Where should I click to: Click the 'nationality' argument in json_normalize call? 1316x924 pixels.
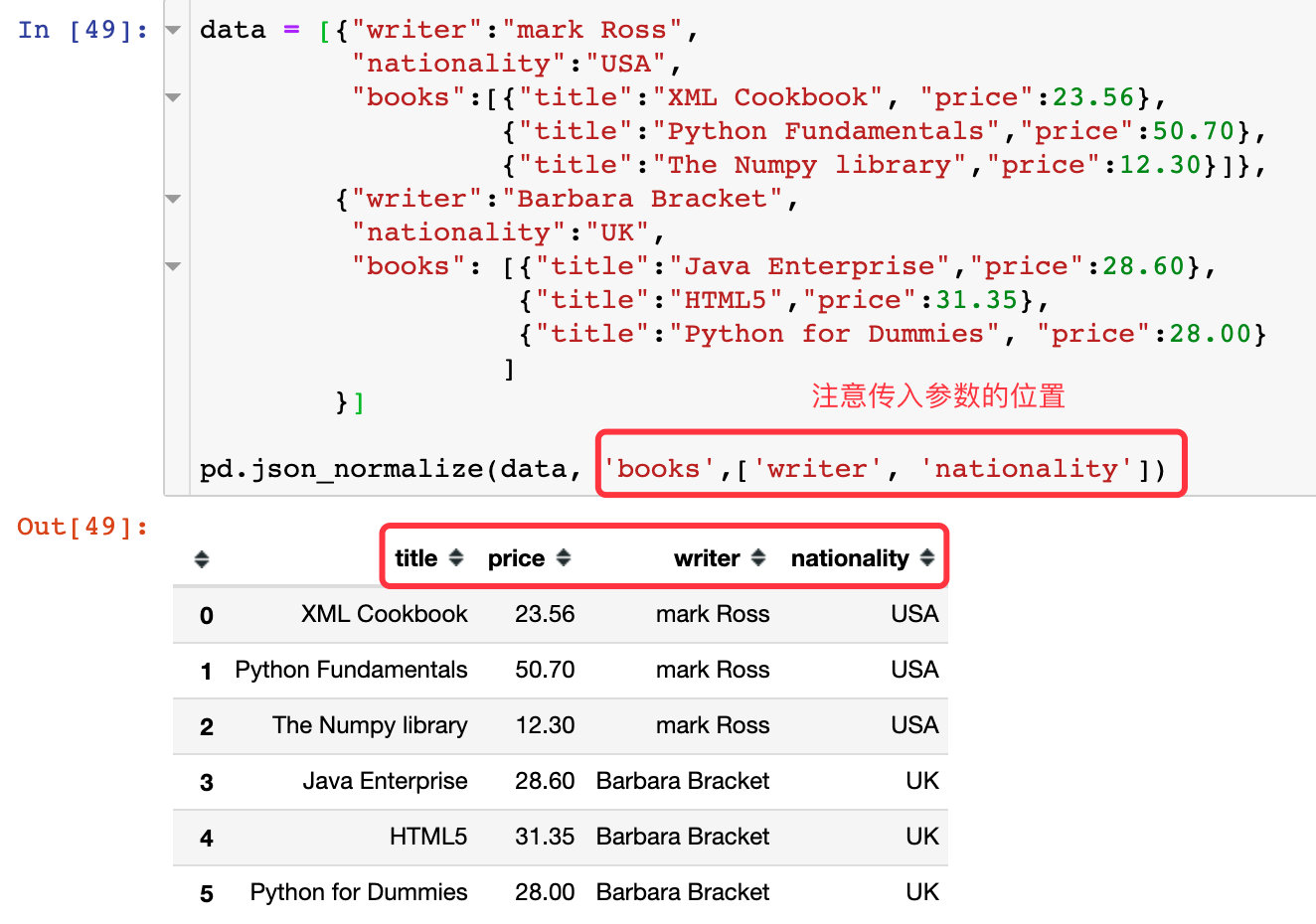pos(1027,468)
